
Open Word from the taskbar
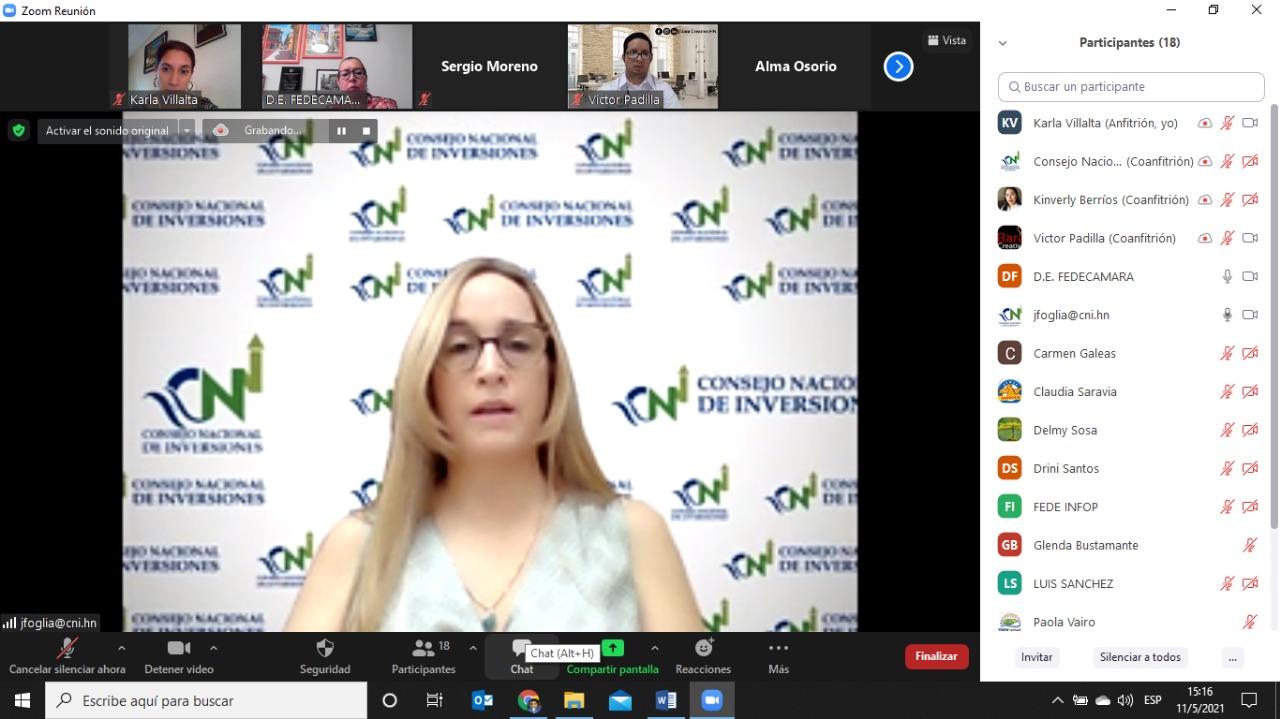666,700
